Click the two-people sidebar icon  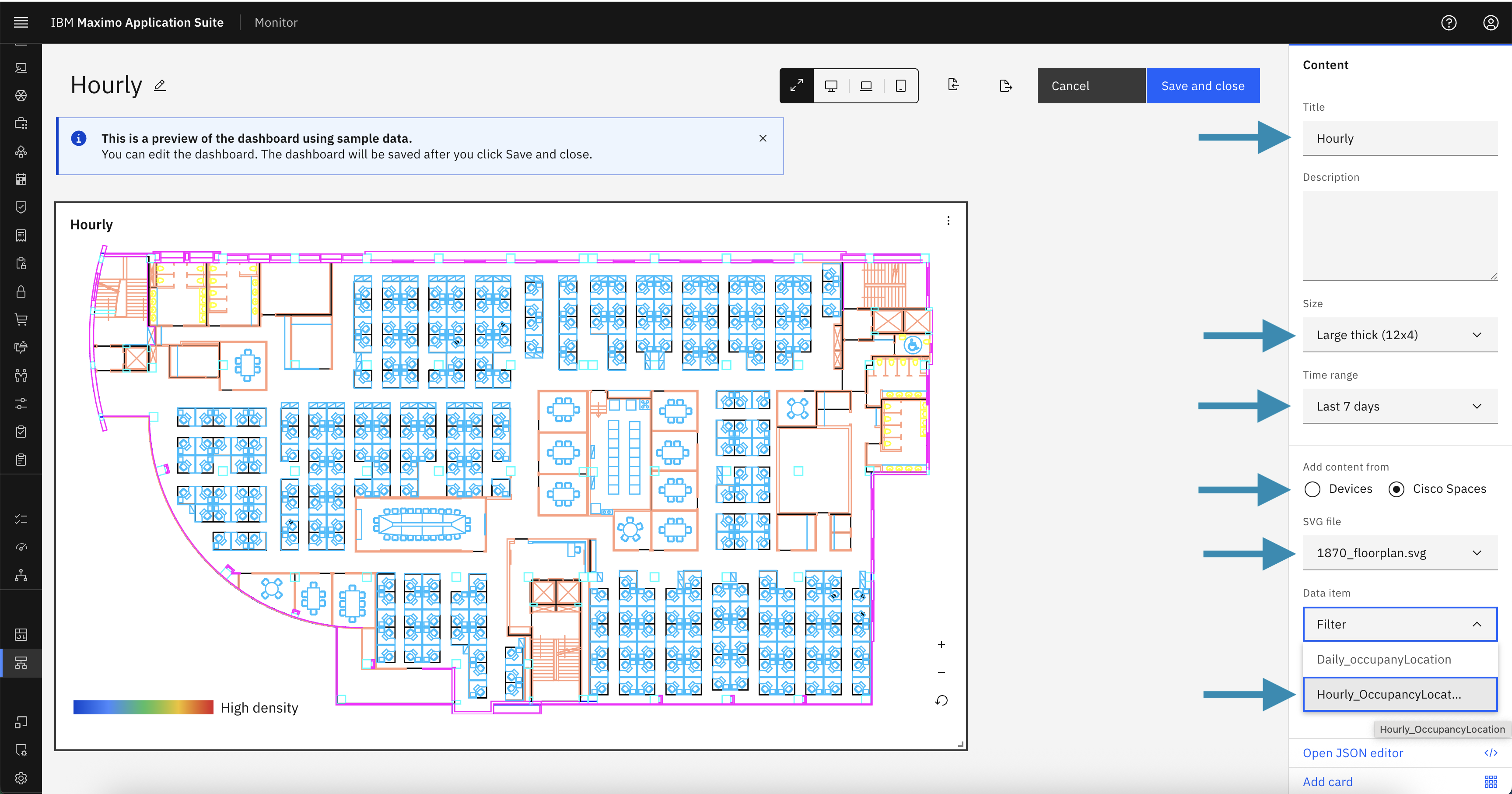coord(21,375)
